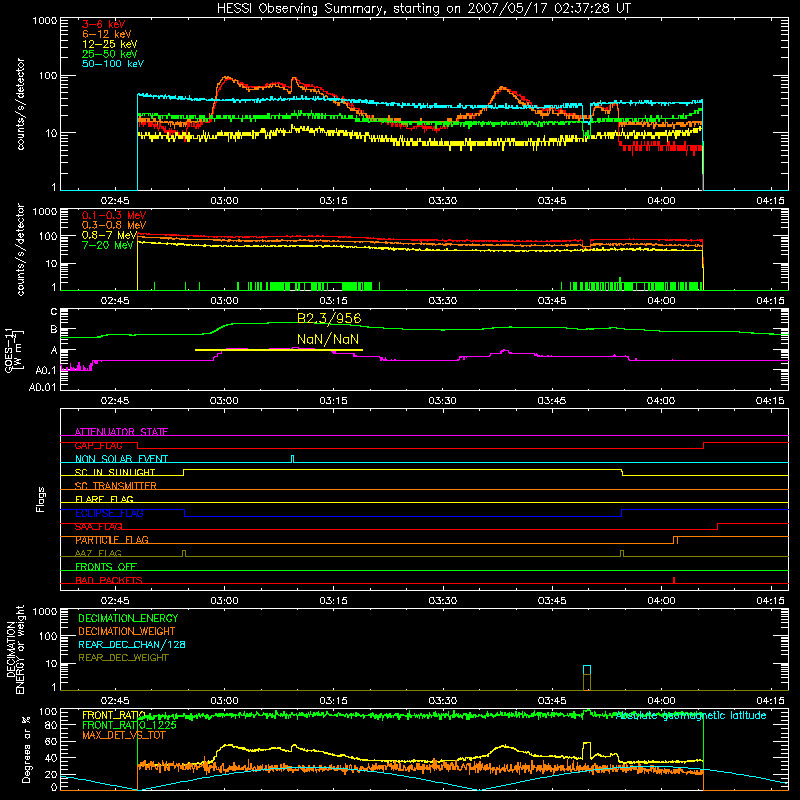Click the 03:45 tick label under top panel
The width and height of the screenshot is (800, 800).
point(552,201)
